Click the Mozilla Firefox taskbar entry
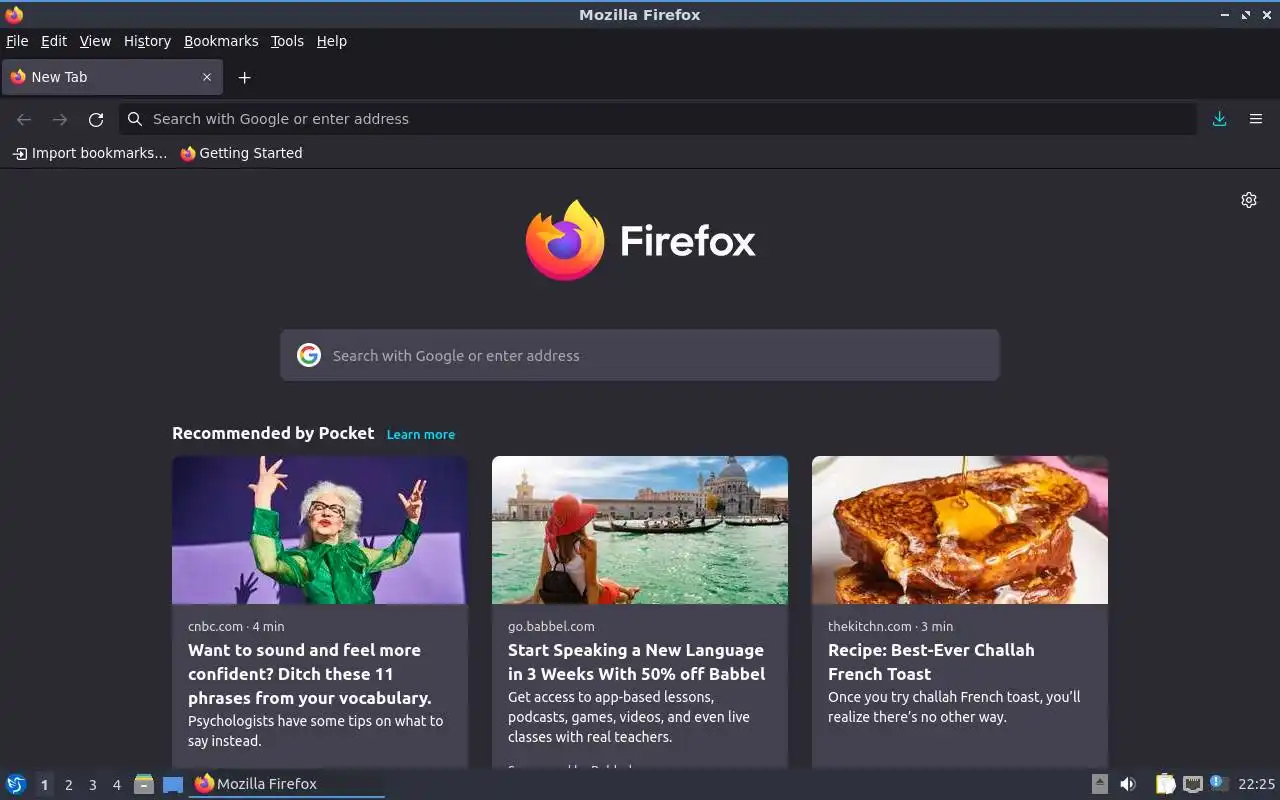This screenshot has width=1280, height=800. pos(287,784)
